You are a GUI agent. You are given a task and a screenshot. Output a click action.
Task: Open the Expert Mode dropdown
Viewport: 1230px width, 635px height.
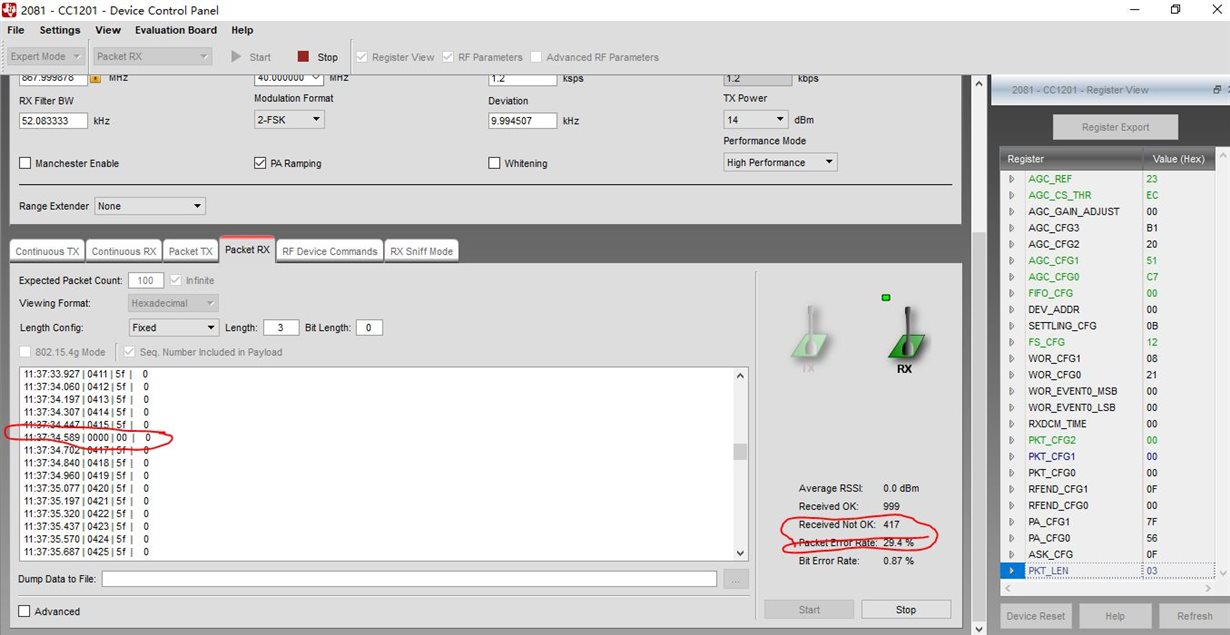(x=46, y=57)
